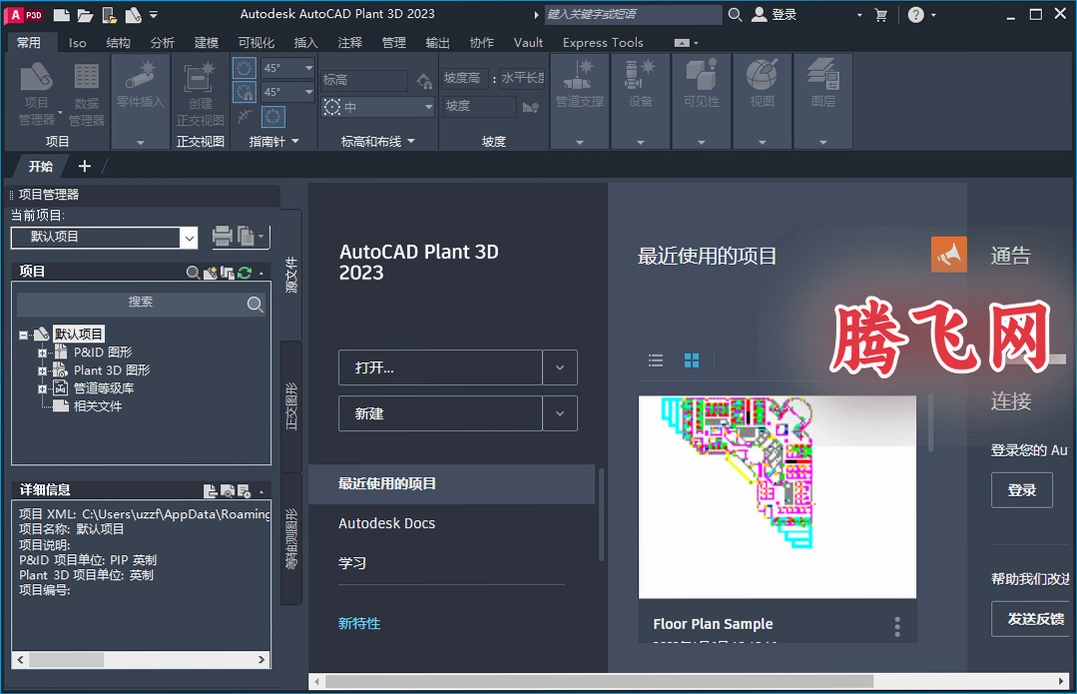
Task: Switch to the 正交图形 vertical tab
Action: [292, 406]
